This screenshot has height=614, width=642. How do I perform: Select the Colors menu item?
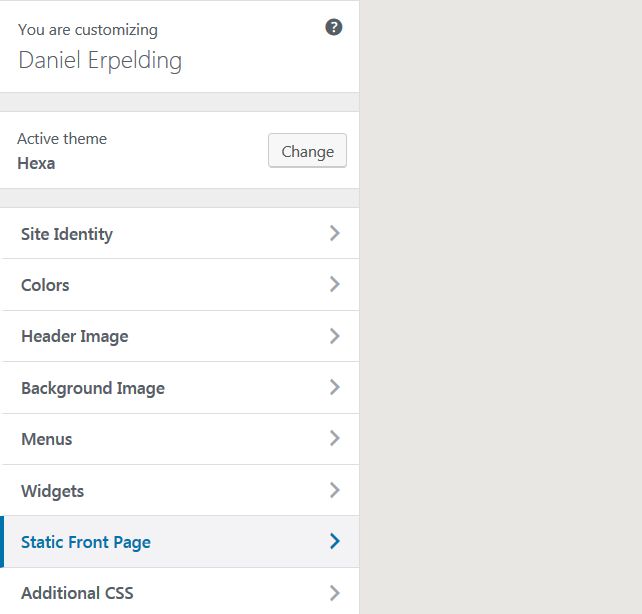tap(45, 285)
